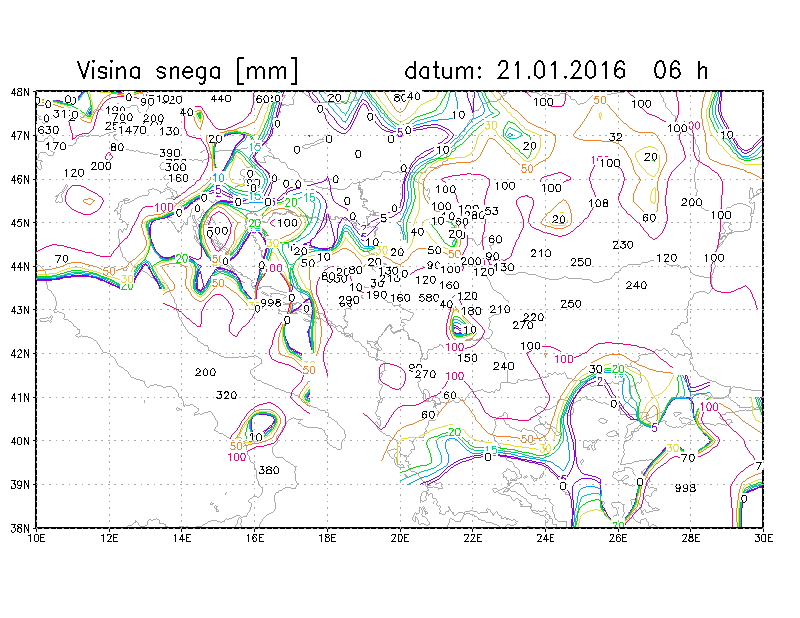This screenshot has width=800, height=618.
Task: Click the '43N' latitude axis label
Action: [x=20, y=310]
